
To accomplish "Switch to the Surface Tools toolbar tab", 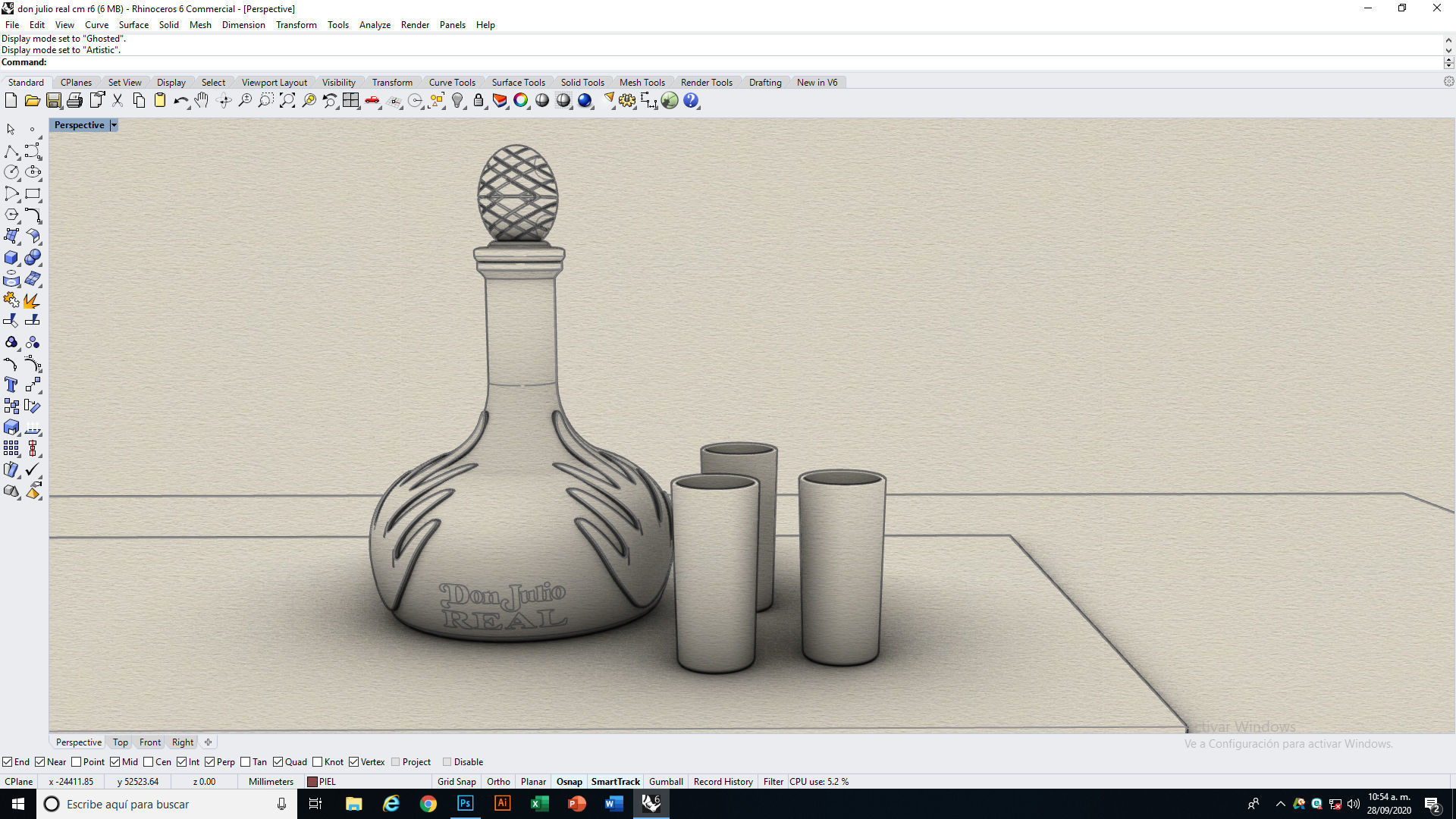I will point(519,83).
